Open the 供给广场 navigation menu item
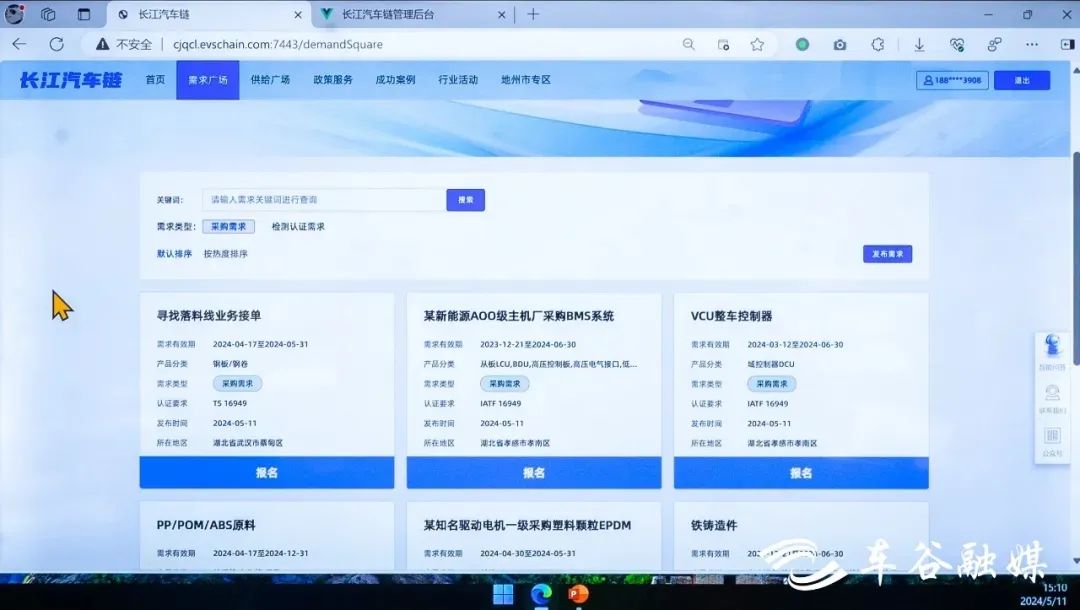 tap(270, 80)
